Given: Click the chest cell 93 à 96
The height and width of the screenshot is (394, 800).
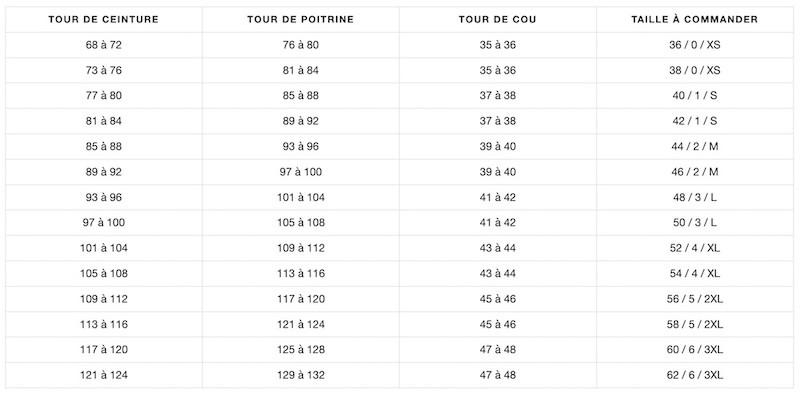Looking at the screenshot, I should [x=301, y=146].
